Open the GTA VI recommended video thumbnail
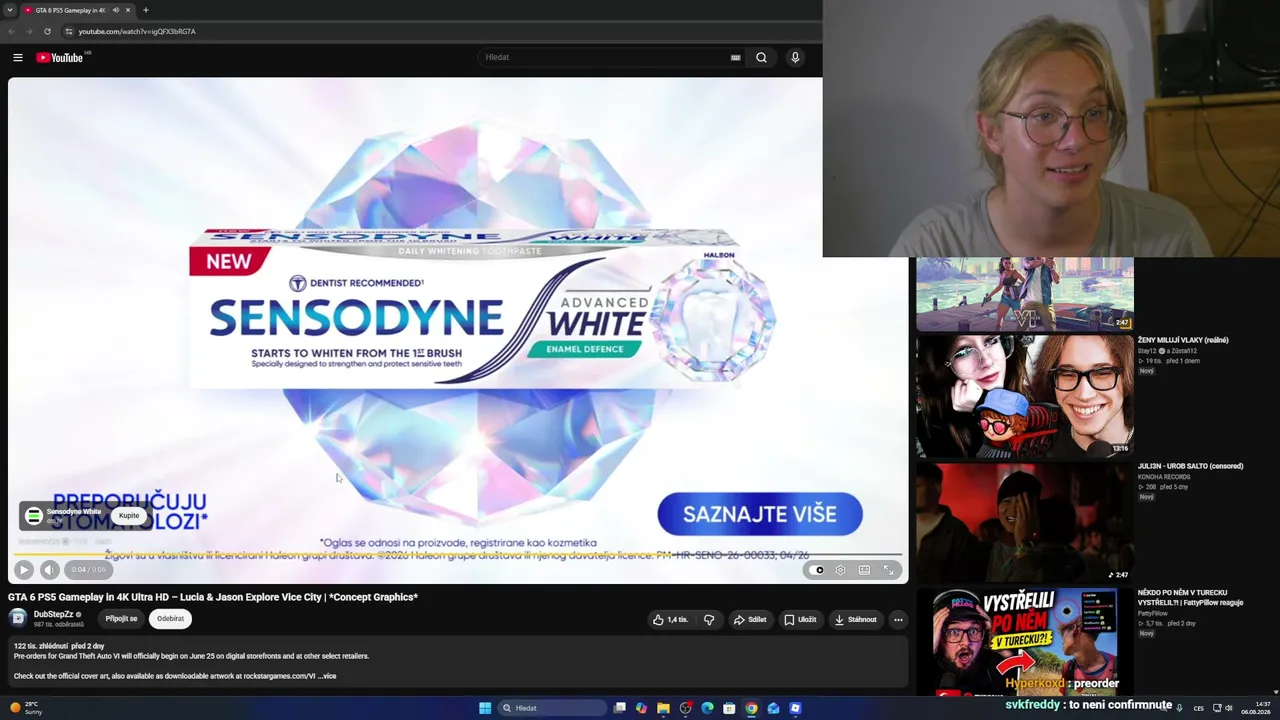Image resolution: width=1280 pixels, height=720 pixels. [x=1025, y=294]
